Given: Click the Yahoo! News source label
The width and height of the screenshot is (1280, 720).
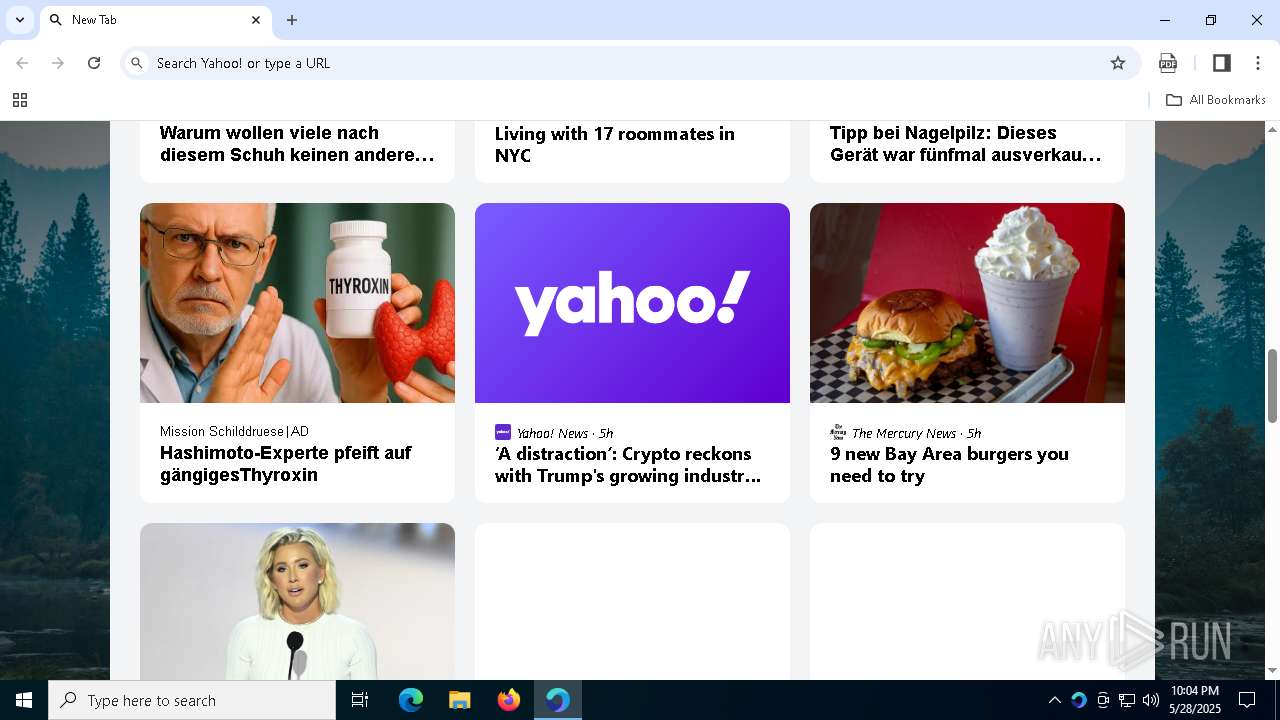Looking at the screenshot, I should point(552,433).
